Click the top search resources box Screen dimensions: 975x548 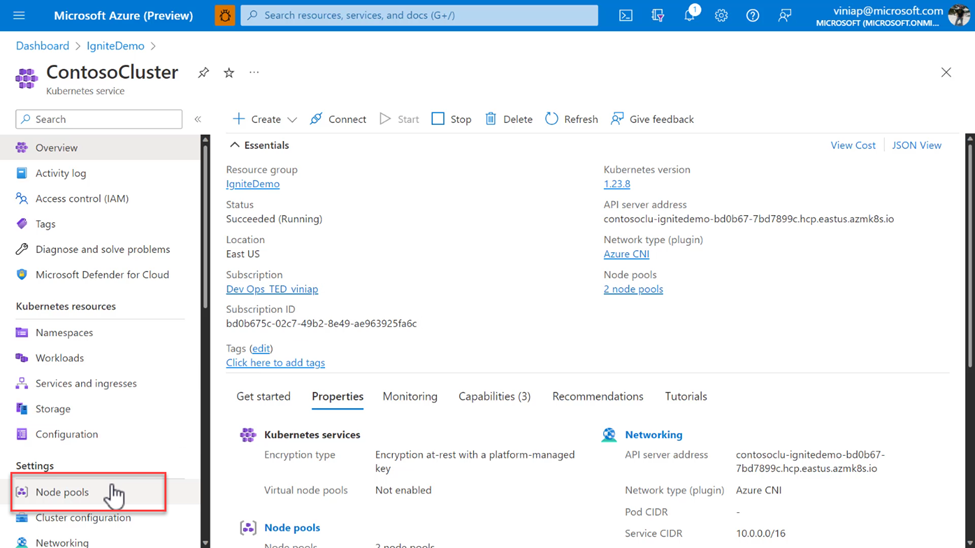click(419, 15)
